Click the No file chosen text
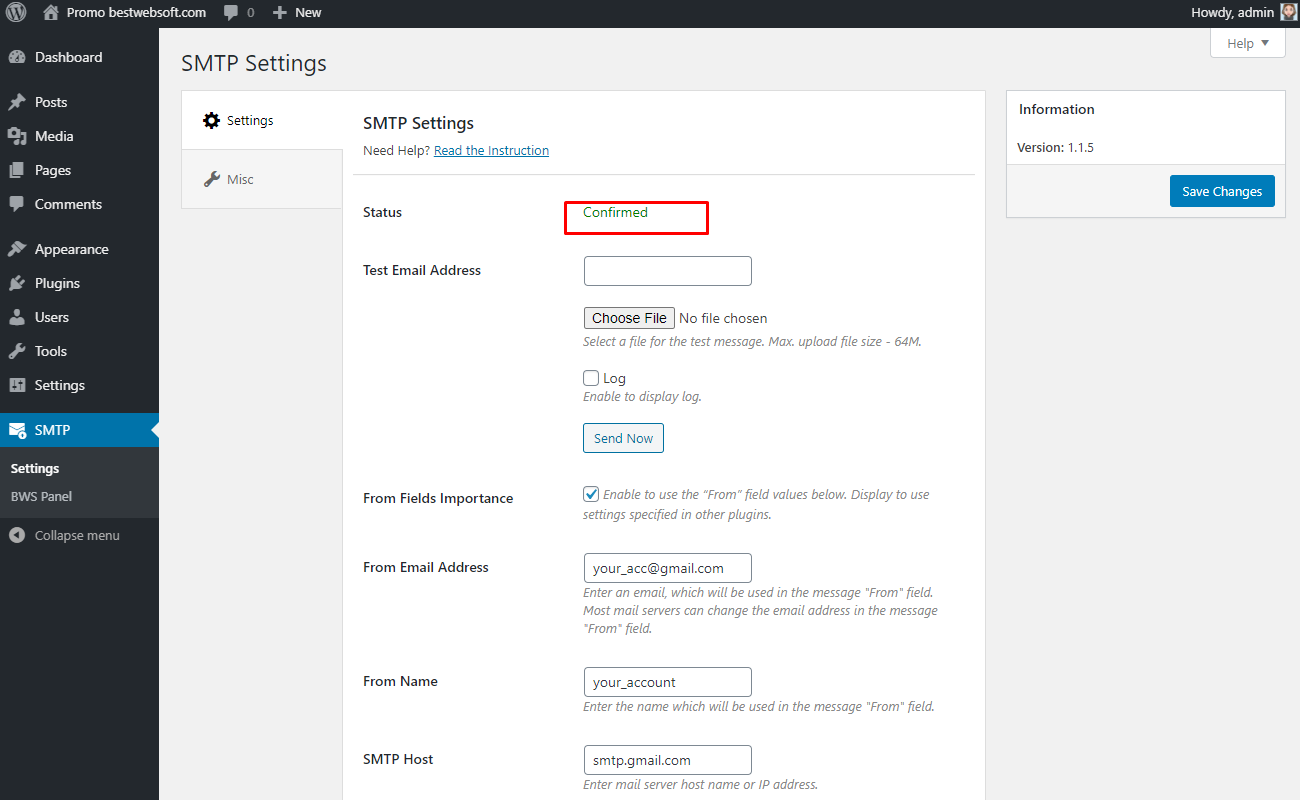The image size is (1300, 800). coord(723,318)
